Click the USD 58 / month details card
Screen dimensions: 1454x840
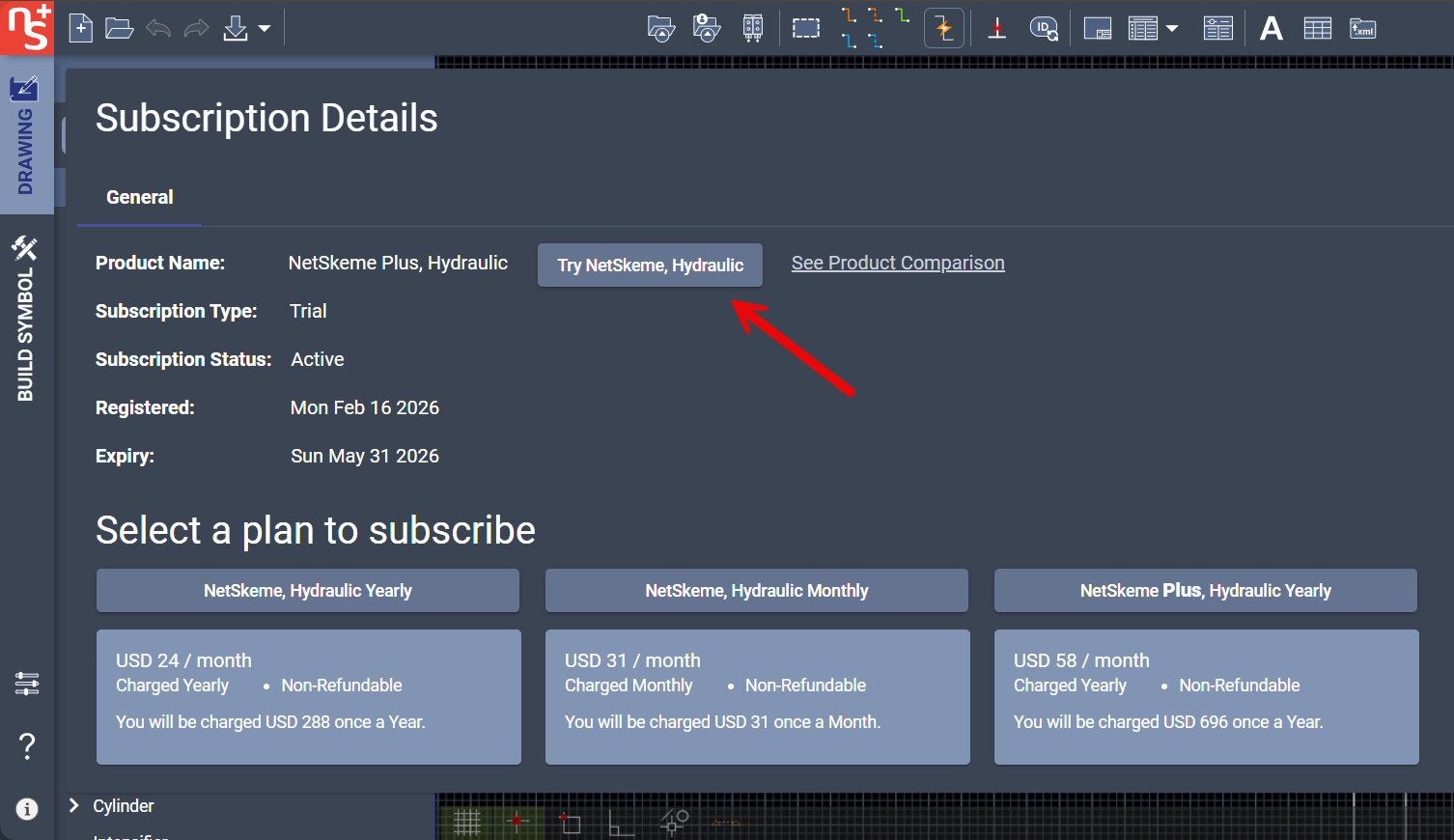click(1207, 697)
